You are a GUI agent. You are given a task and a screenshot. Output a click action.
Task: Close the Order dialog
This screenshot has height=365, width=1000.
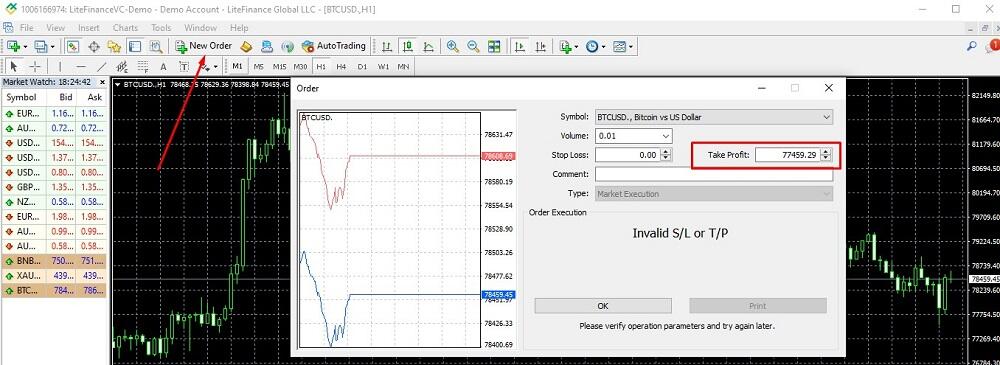pyautogui.click(x=828, y=88)
